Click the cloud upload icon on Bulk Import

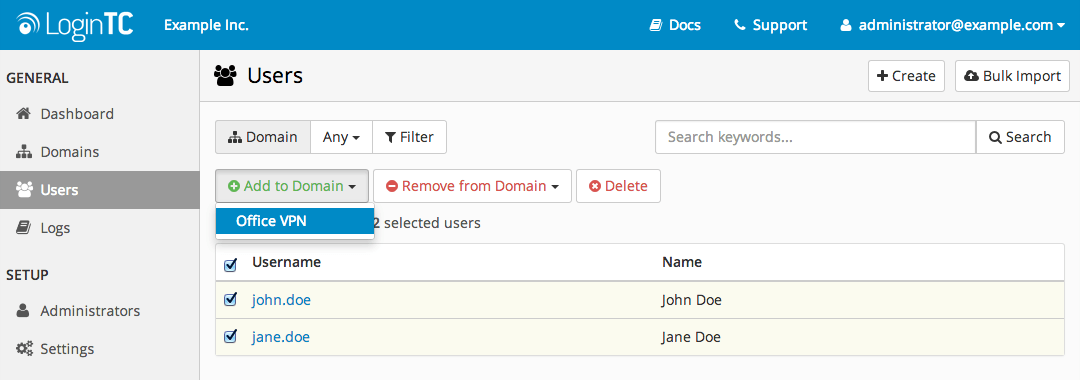pyautogui.click(x=972, y=76)
